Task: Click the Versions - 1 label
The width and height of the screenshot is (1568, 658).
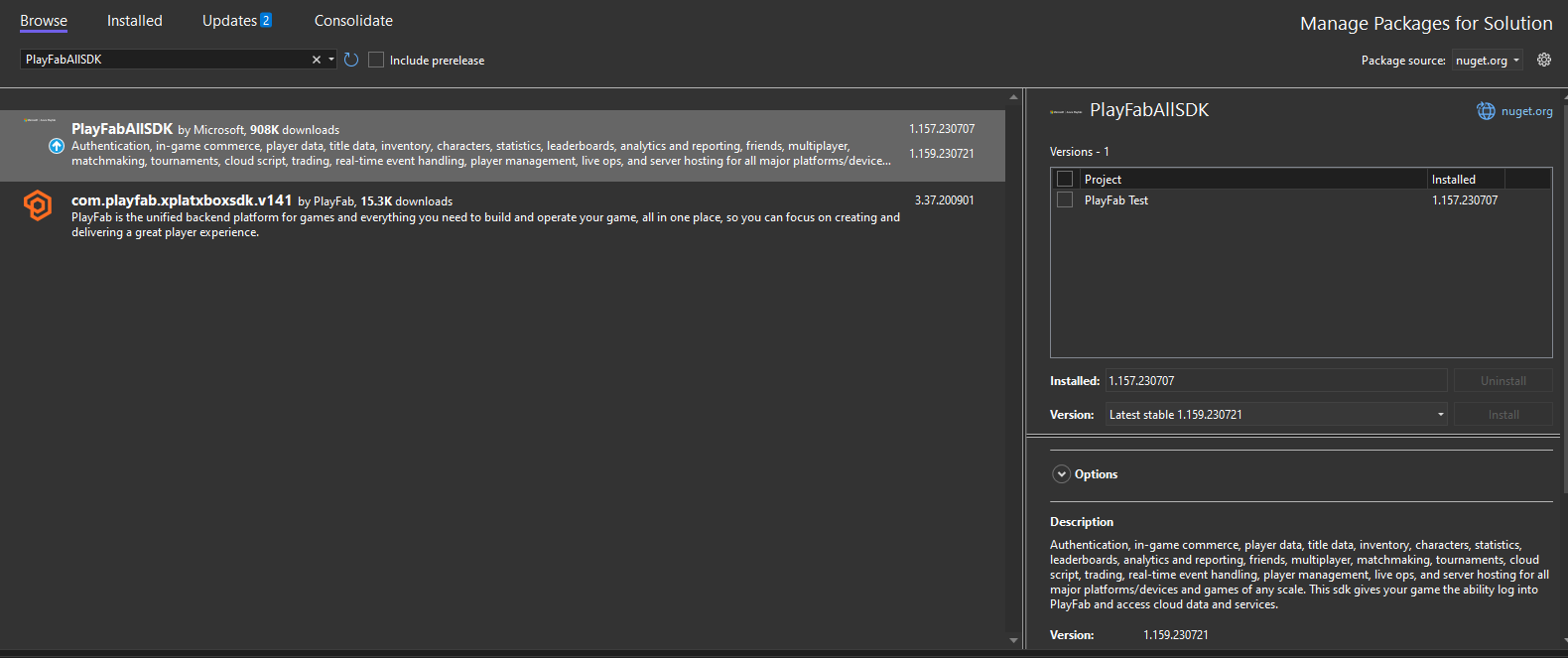Action: click(x=1080, y=152)
